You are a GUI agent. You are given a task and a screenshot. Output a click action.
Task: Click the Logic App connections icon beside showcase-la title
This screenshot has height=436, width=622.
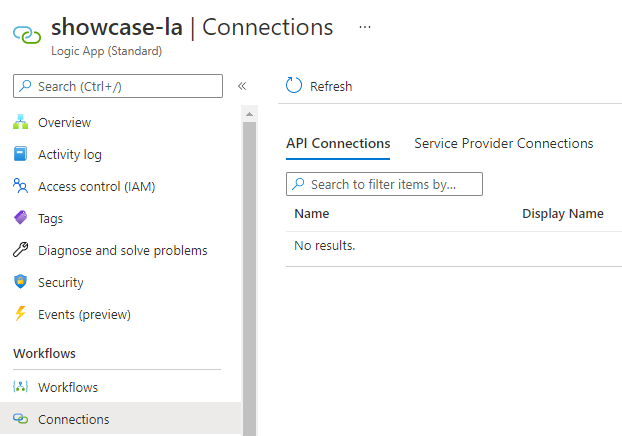(27, 35)
